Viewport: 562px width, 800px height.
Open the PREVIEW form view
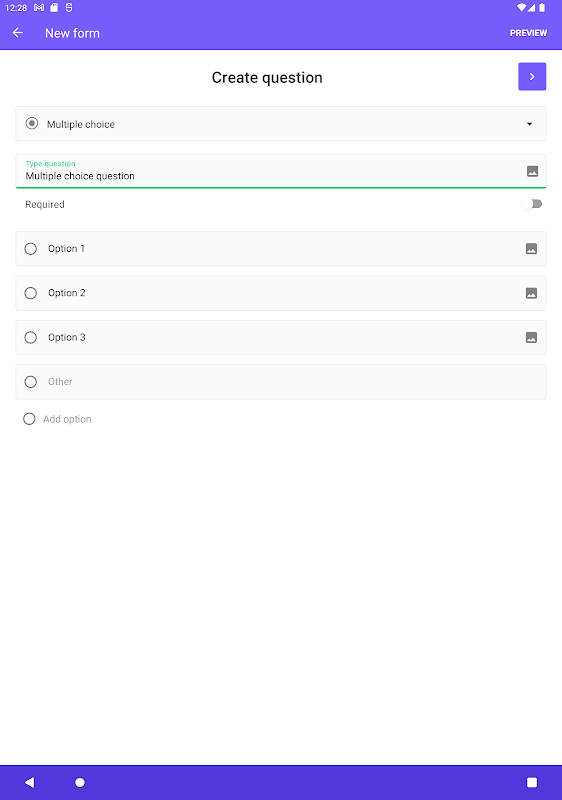pyautogui.click(x=528, y=33)
